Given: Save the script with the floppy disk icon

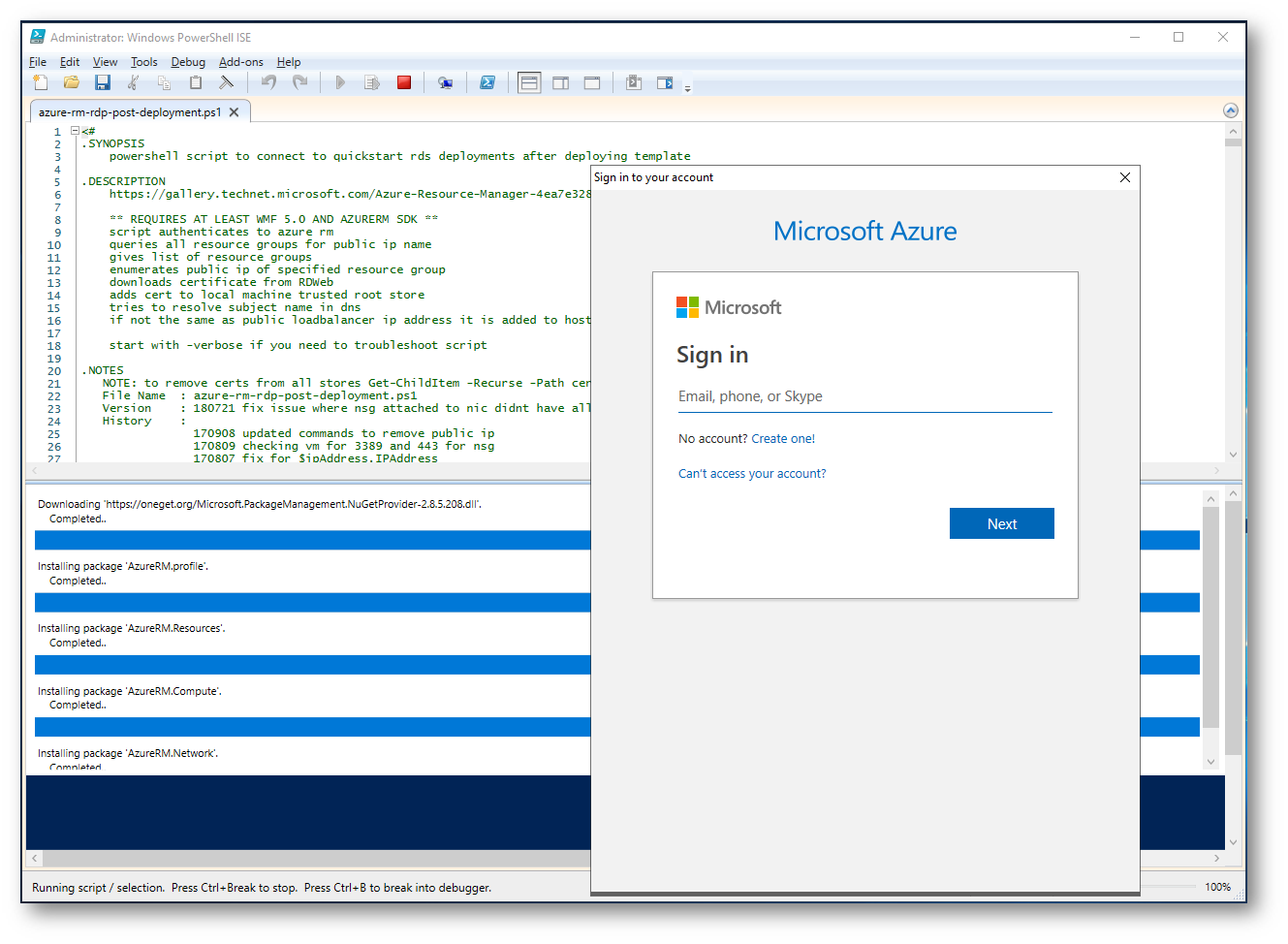Looking at the screenshot, I should 103,82.
